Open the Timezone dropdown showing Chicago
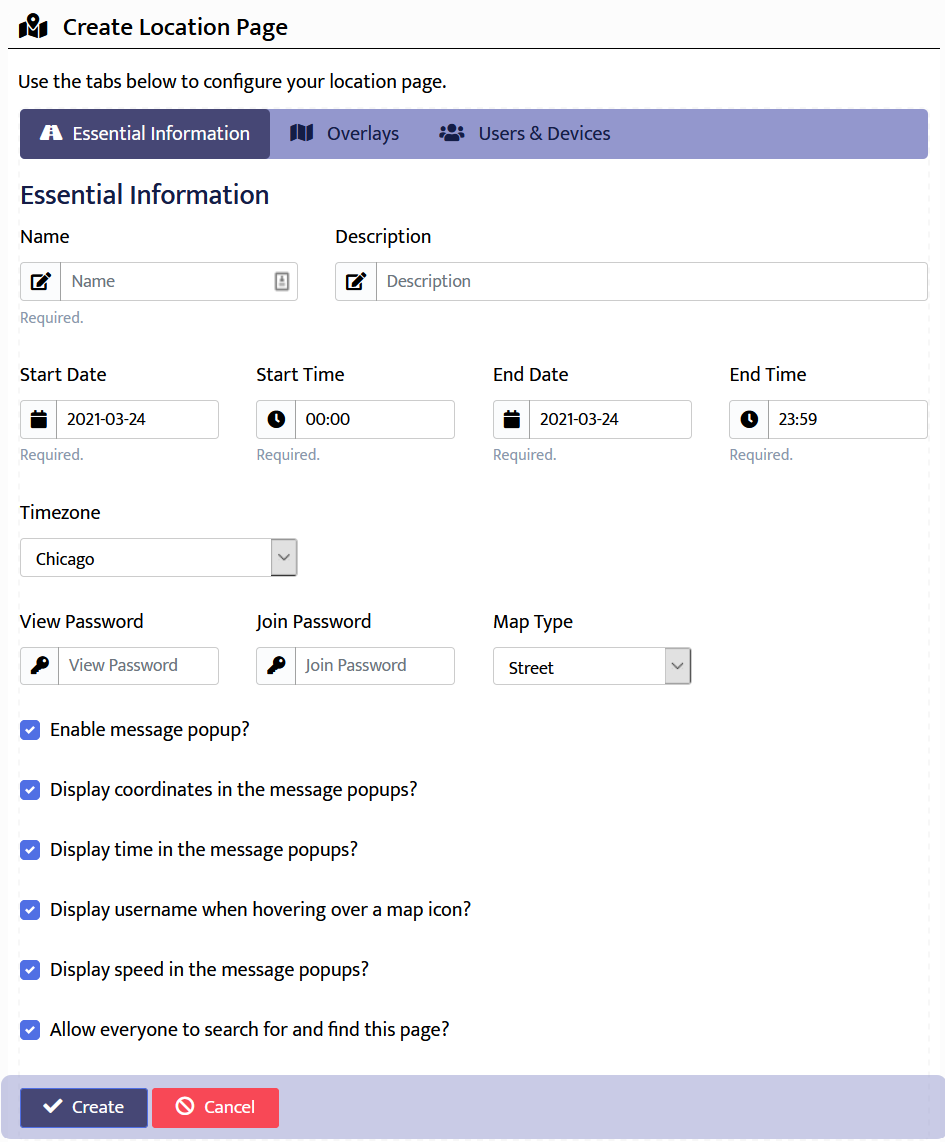 pos(159,558)
